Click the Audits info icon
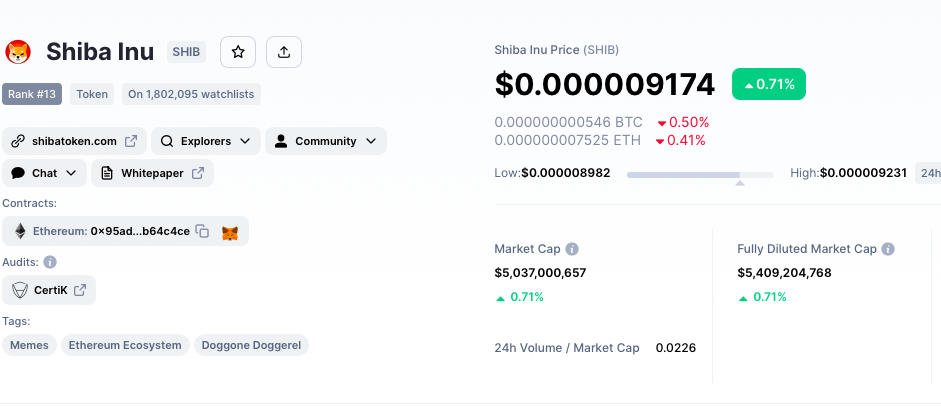 50,262
